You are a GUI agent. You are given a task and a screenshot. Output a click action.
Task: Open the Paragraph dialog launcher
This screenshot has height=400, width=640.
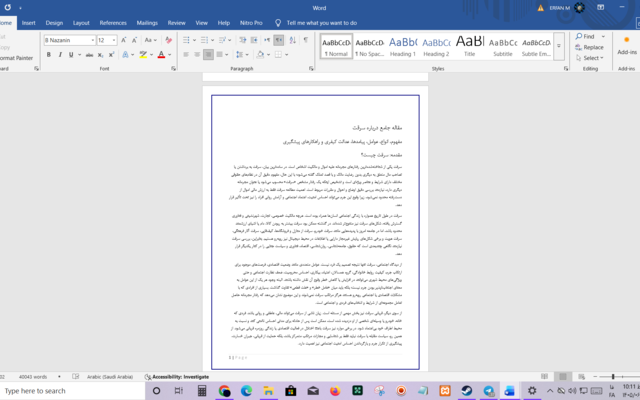click(311, 69)
